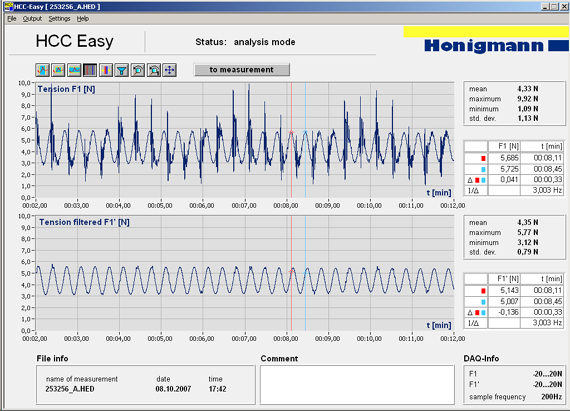The image size is (570, 411).
Task: Click the blue square marker in F1 cursor table
Action: point(483,169)
